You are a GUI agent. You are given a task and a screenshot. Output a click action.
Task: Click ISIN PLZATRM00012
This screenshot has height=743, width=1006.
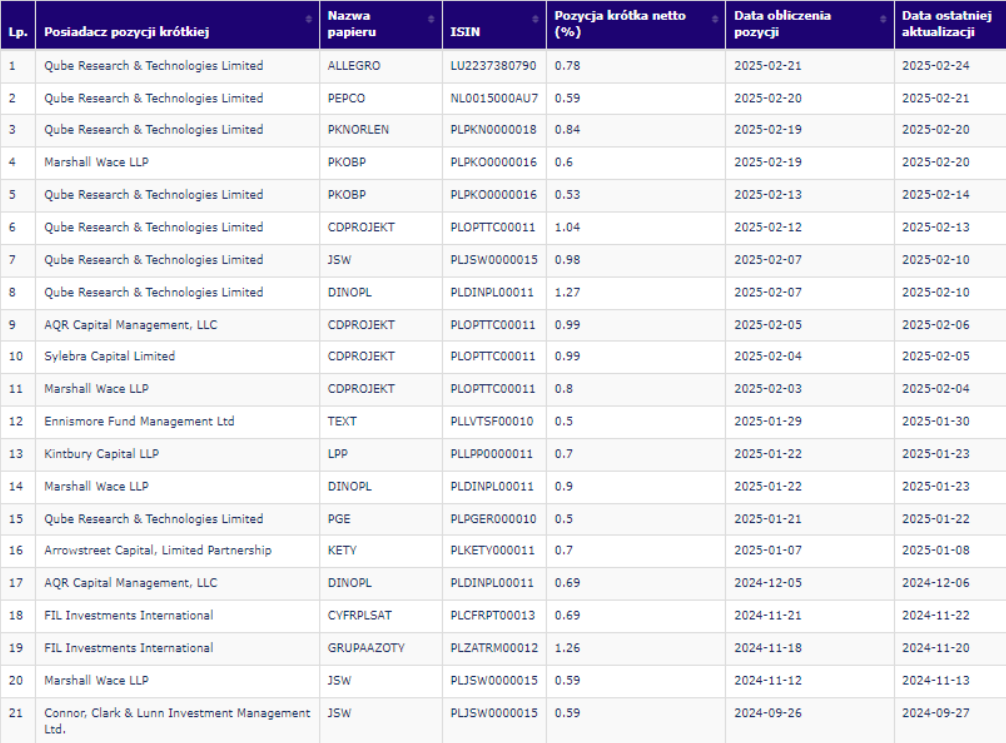pyautogui.click(x=494, y=648)
